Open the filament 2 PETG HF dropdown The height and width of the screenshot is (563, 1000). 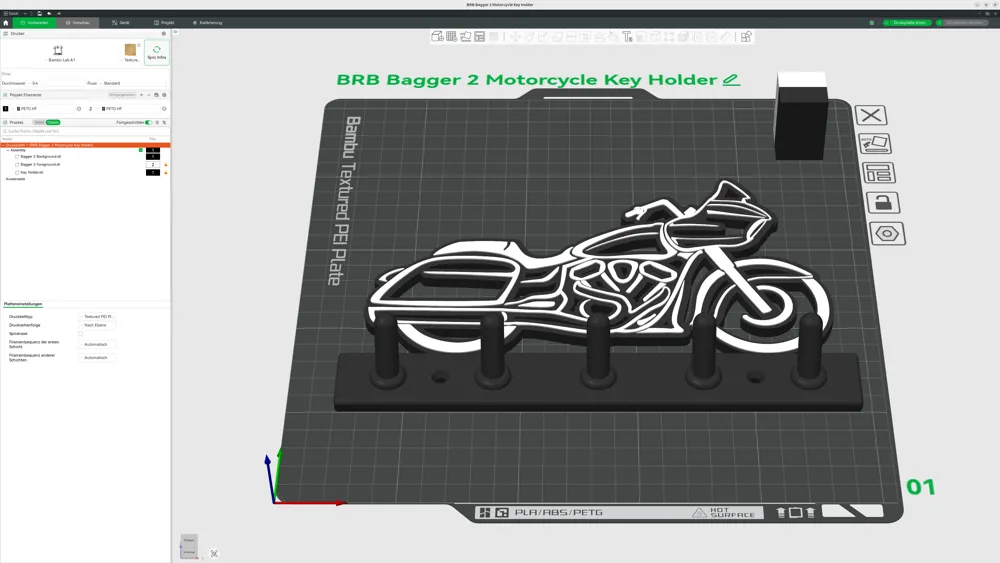pos(129,109)
